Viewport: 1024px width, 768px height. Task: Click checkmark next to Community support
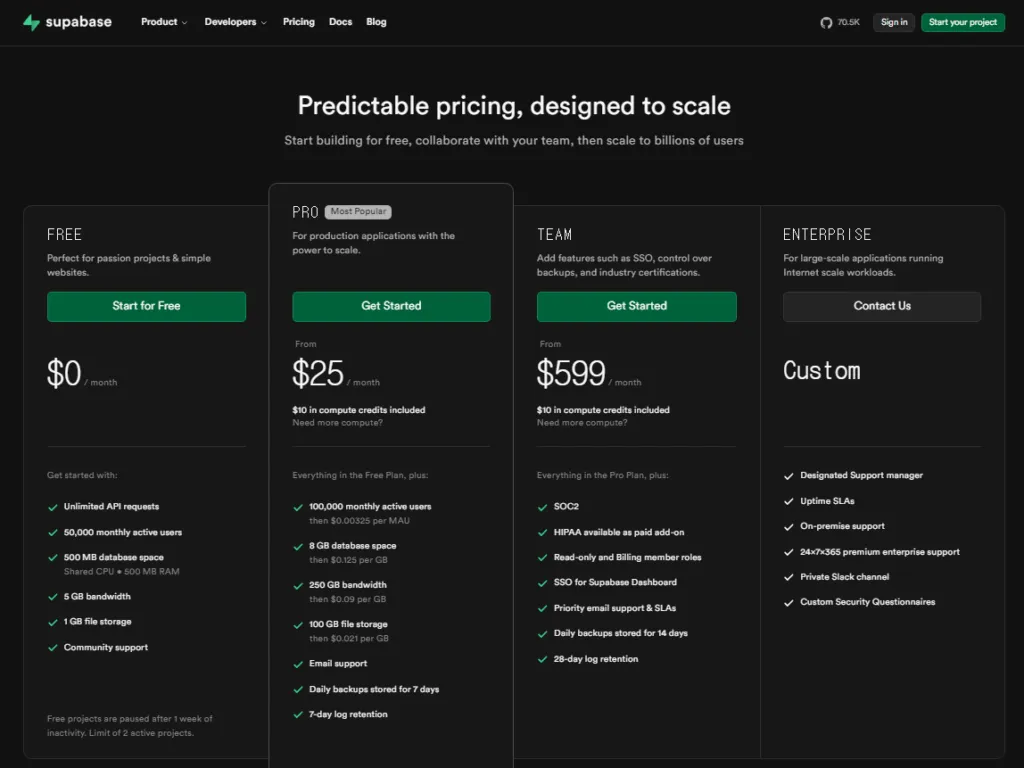53,648
